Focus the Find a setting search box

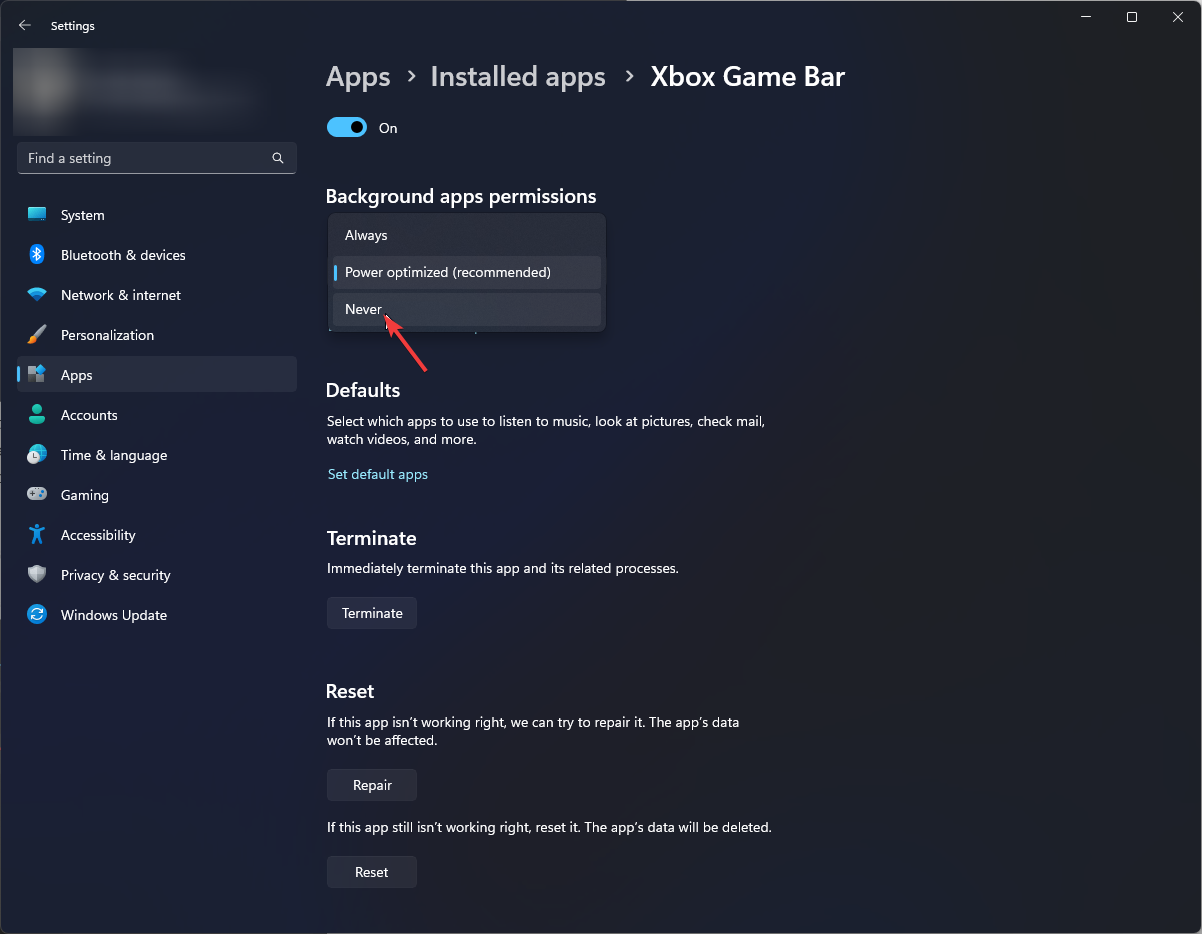(x=157, y=158)
